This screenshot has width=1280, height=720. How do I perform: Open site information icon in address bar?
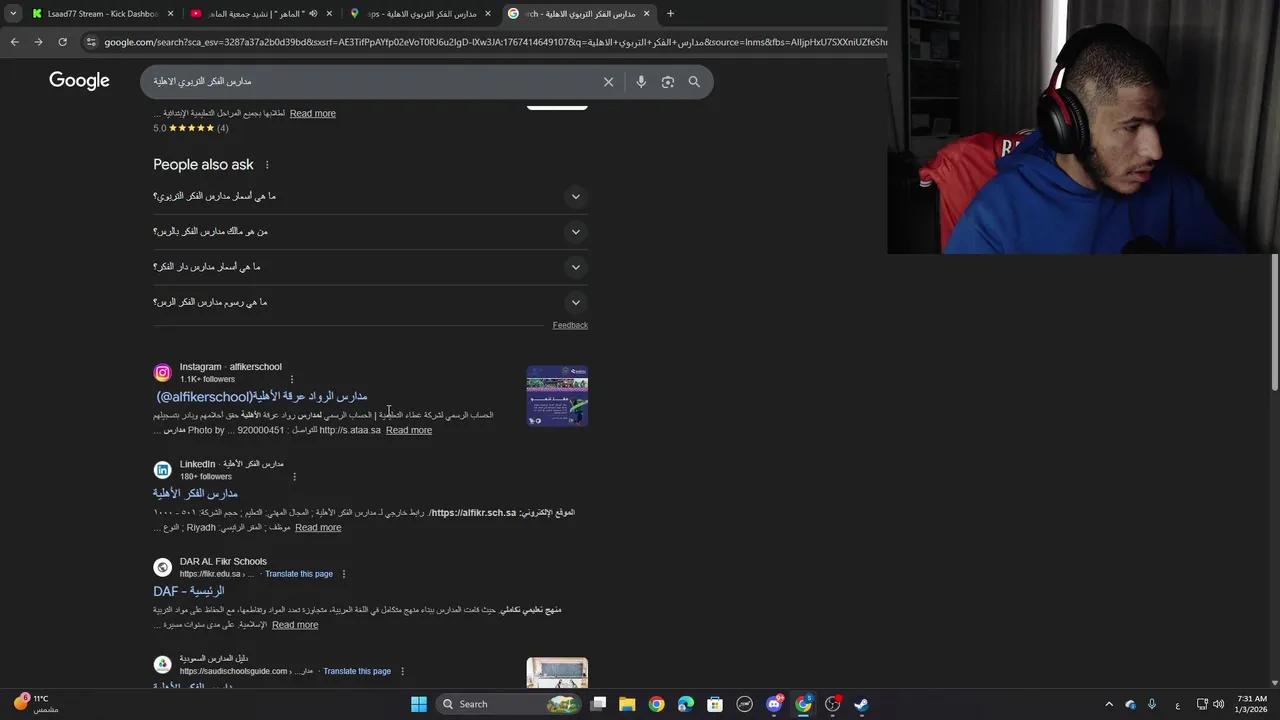(91, 42)
